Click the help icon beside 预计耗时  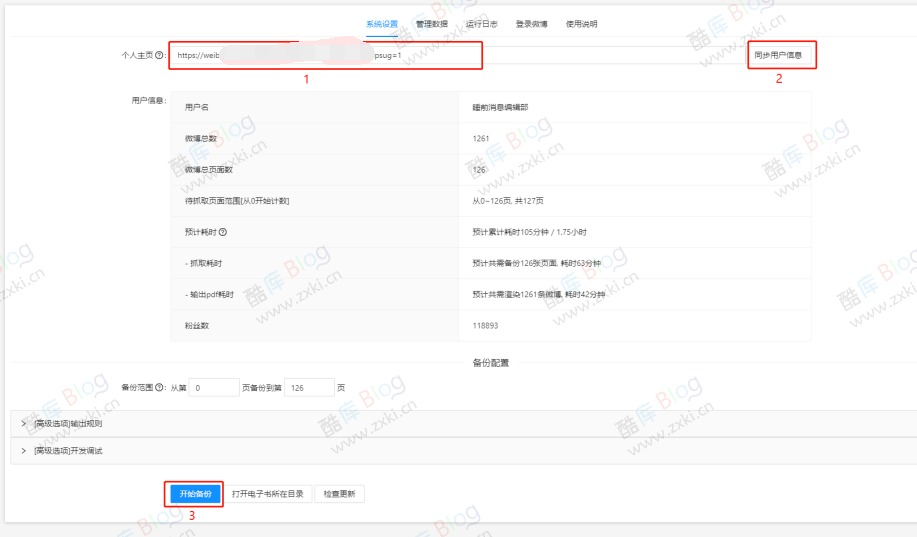click(x=223, y=232)
